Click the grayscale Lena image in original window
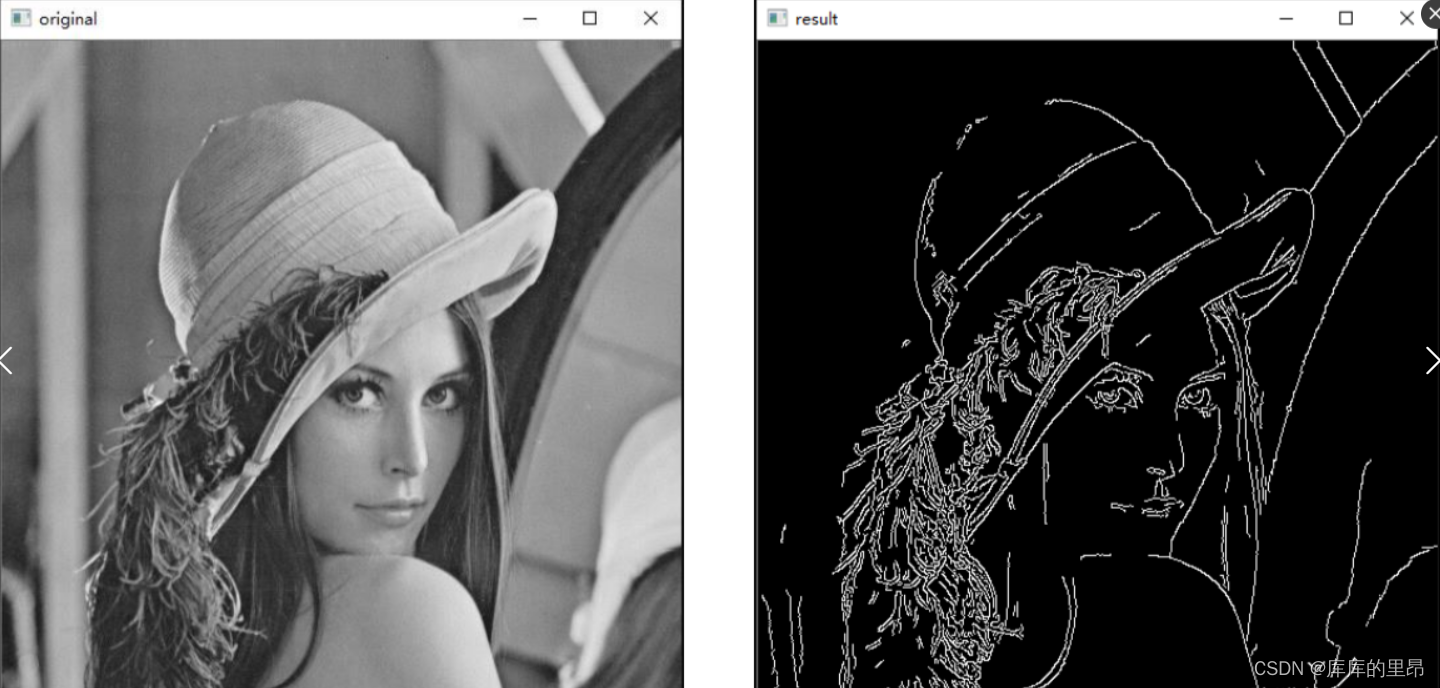 coord(341,364)
